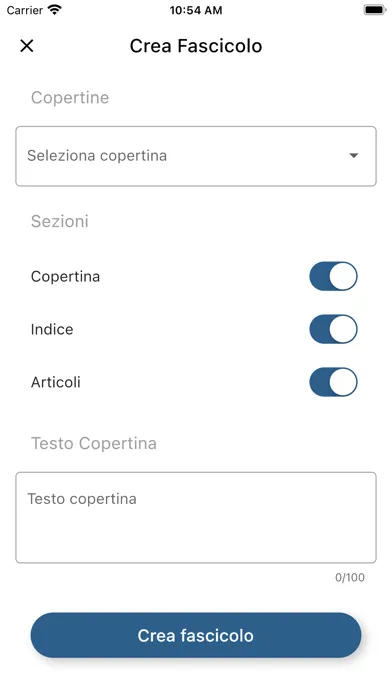Tap the Crea Fascicolo page title
Screen dimensions: 392x696
pyautogui.click(x=196, y=46)
